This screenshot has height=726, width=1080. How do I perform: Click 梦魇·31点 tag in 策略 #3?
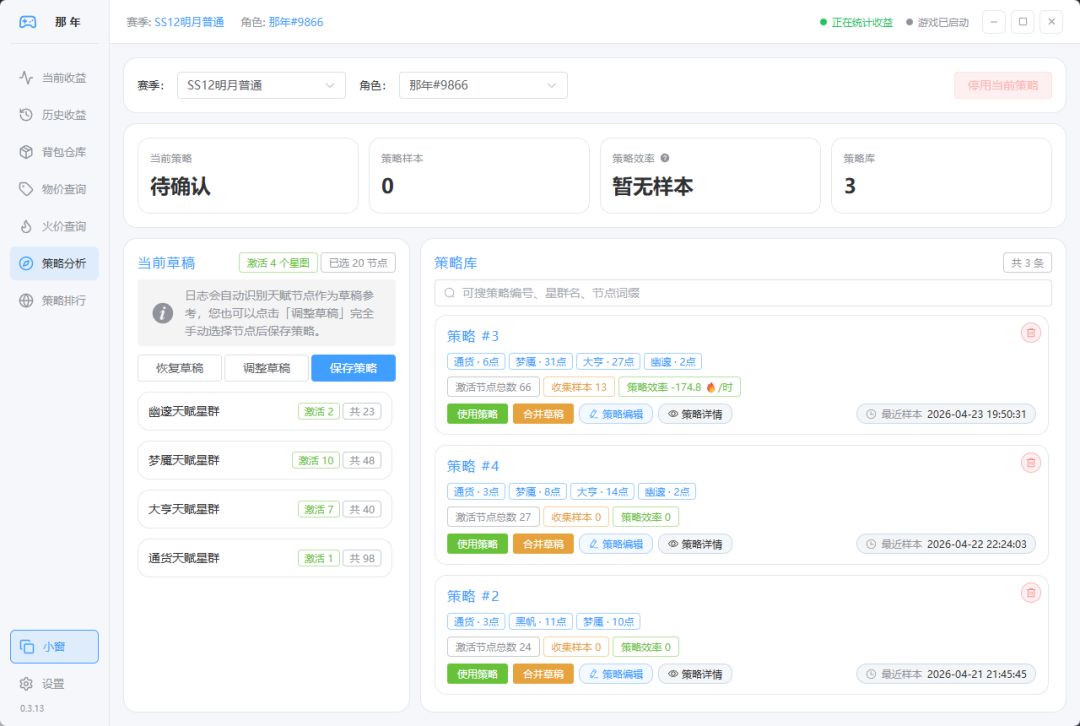[541, 362]
